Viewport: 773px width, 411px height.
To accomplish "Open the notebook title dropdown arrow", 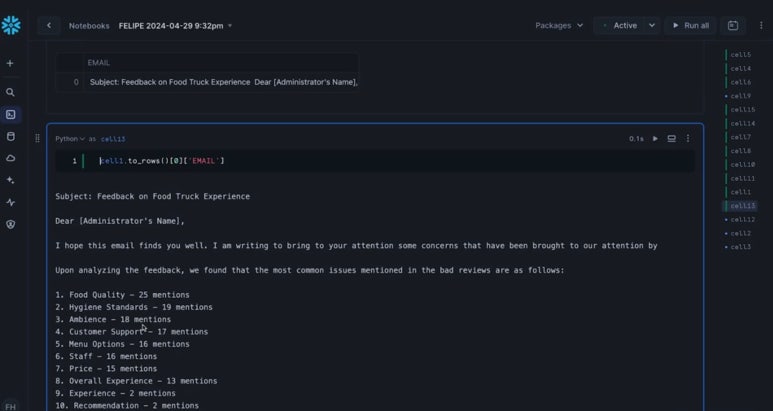I will [230, 25].
